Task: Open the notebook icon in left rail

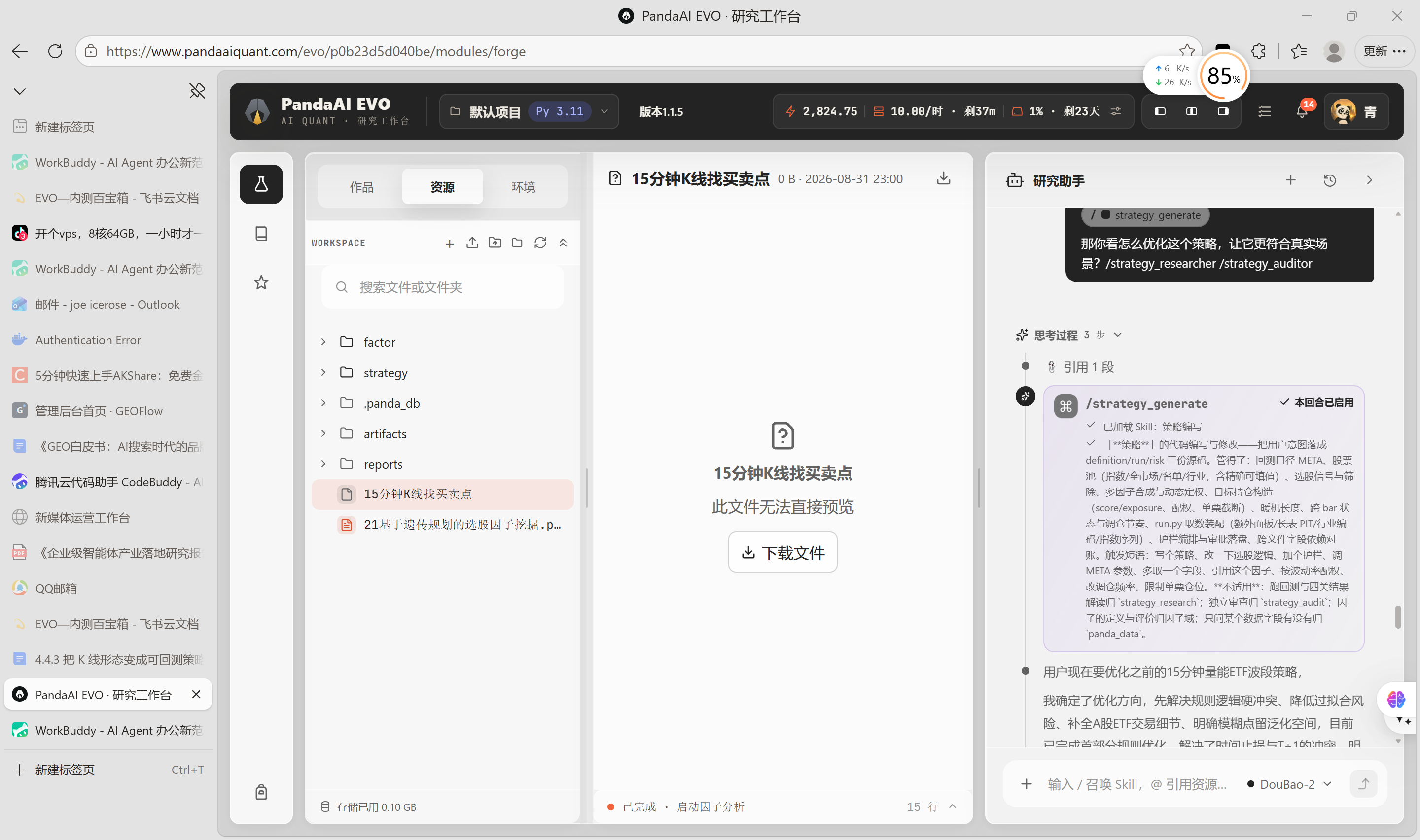Action: pos(261,233)
